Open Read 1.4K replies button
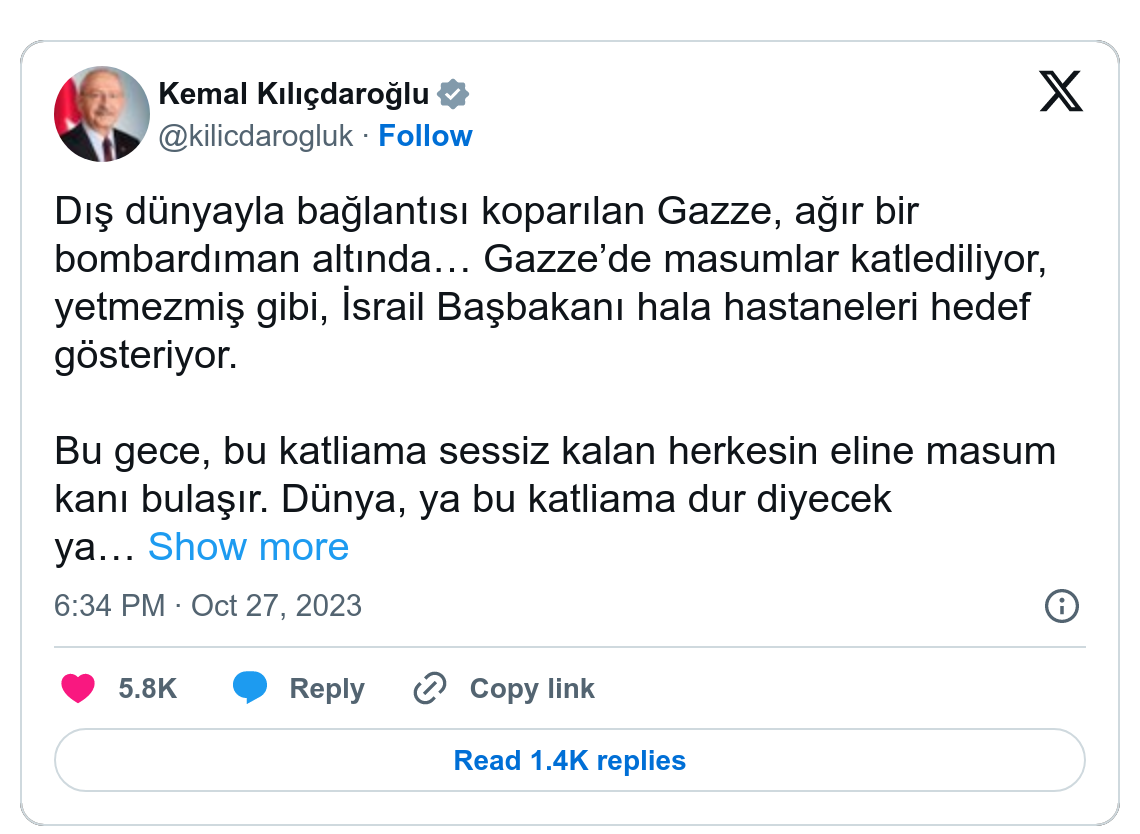The width and height of the screenshot is (1140, 834). (569, 761)
